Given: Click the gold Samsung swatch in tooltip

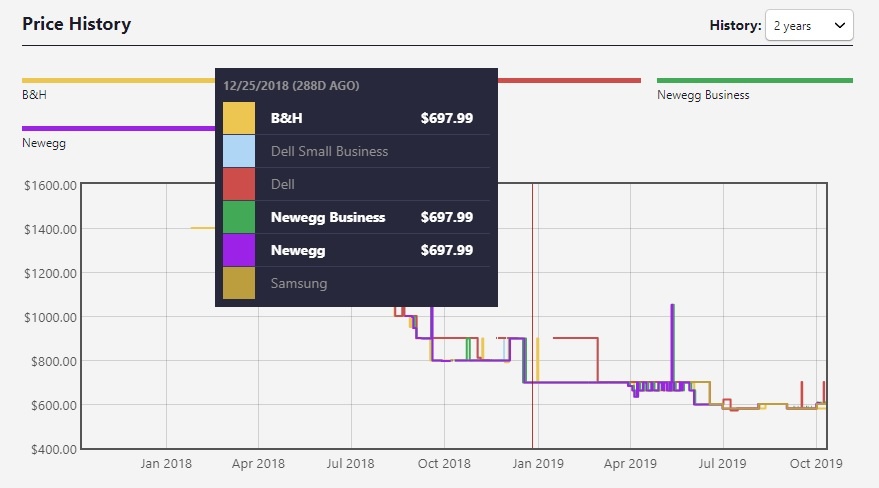Looking at the screenshot, I should point(239,283).
